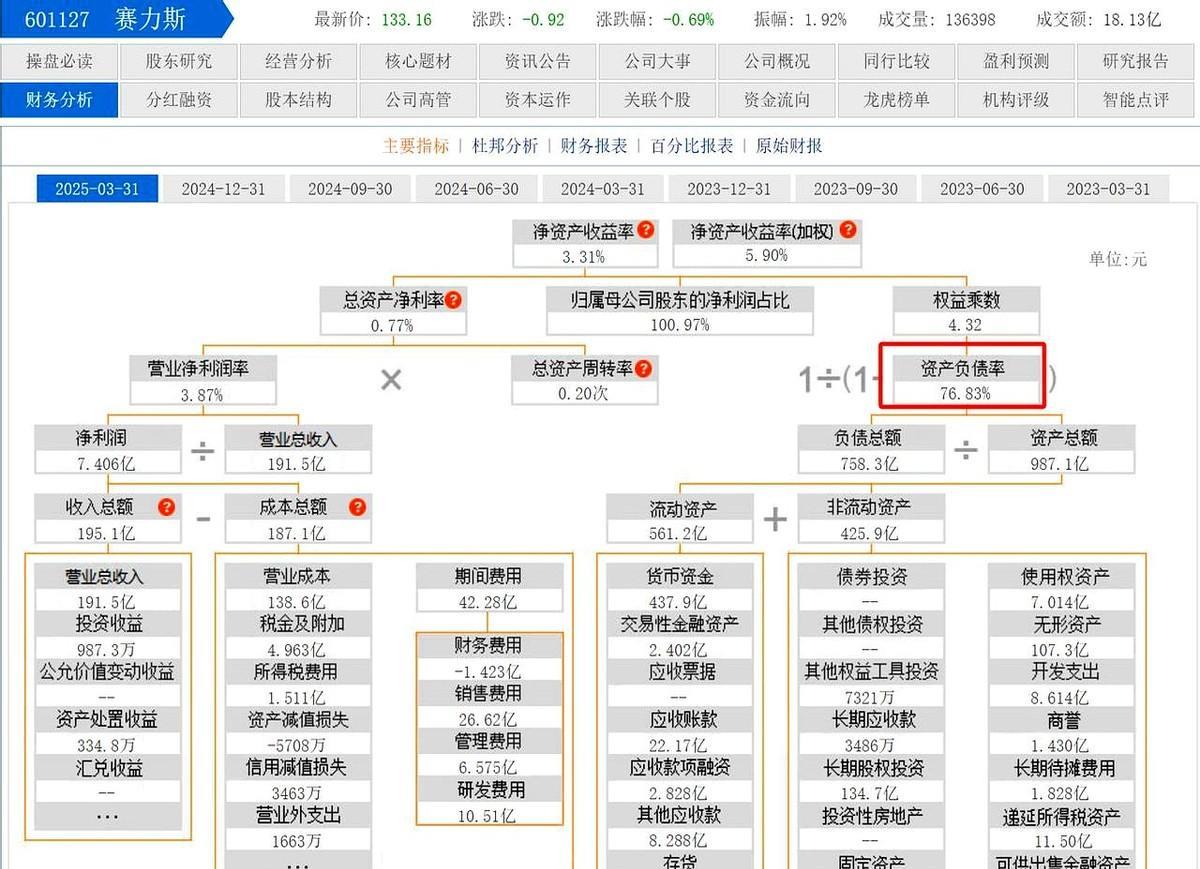Screen dimensions: 1200x869
Task: Go to the 核心题材 tab
Action: (418, 61)
